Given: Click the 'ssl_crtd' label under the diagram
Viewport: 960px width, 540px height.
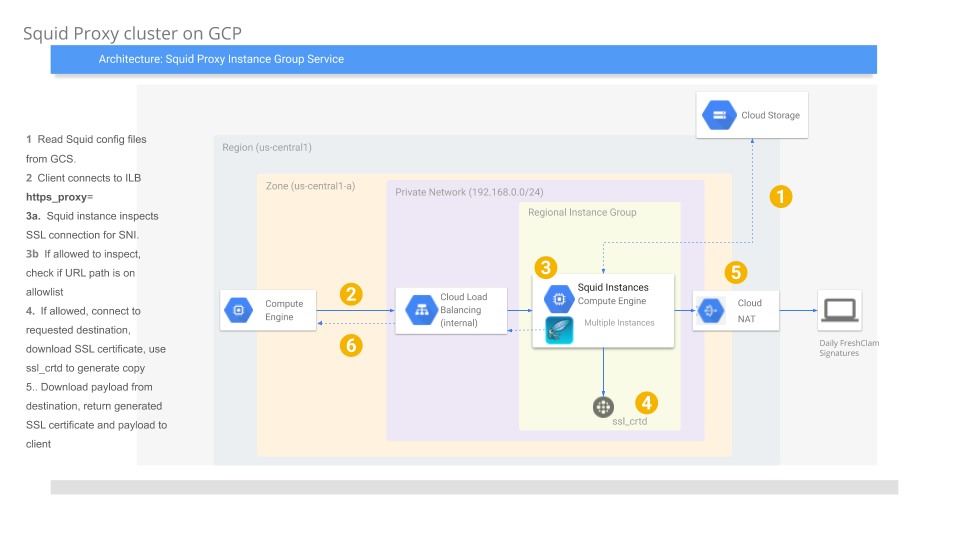Looking at the screenshot, I should (x=629, y=421).
